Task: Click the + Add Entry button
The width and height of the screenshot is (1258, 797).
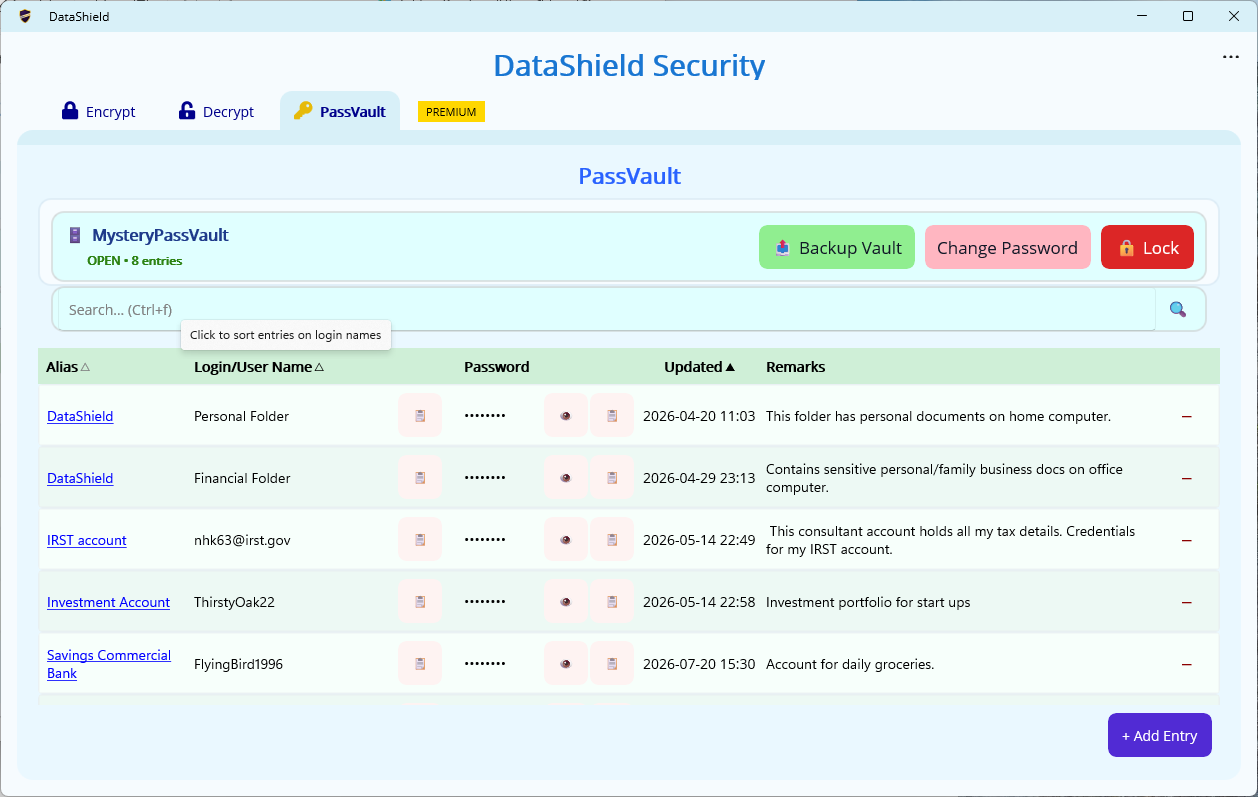Action: click(x=1159, y=735)
